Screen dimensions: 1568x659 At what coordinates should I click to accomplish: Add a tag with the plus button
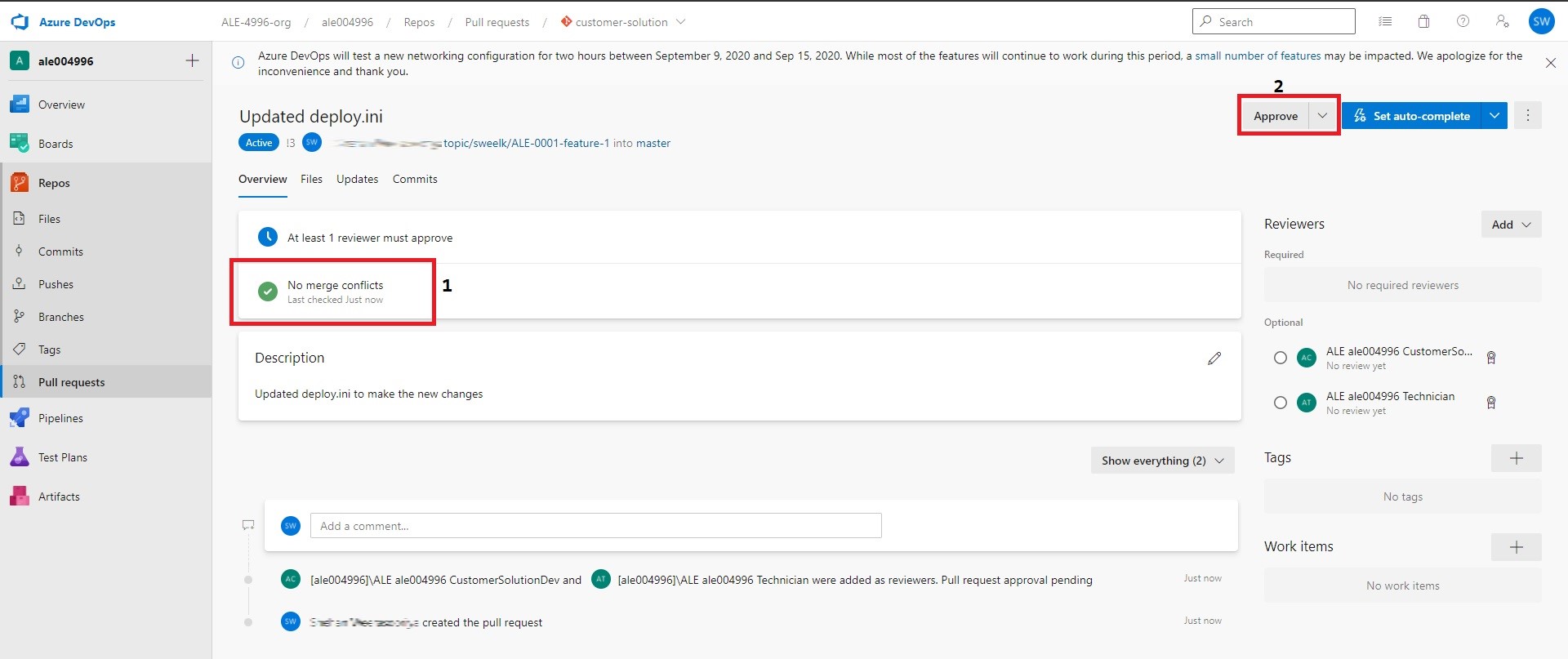pyautogui.click(x=1516, y=458)
